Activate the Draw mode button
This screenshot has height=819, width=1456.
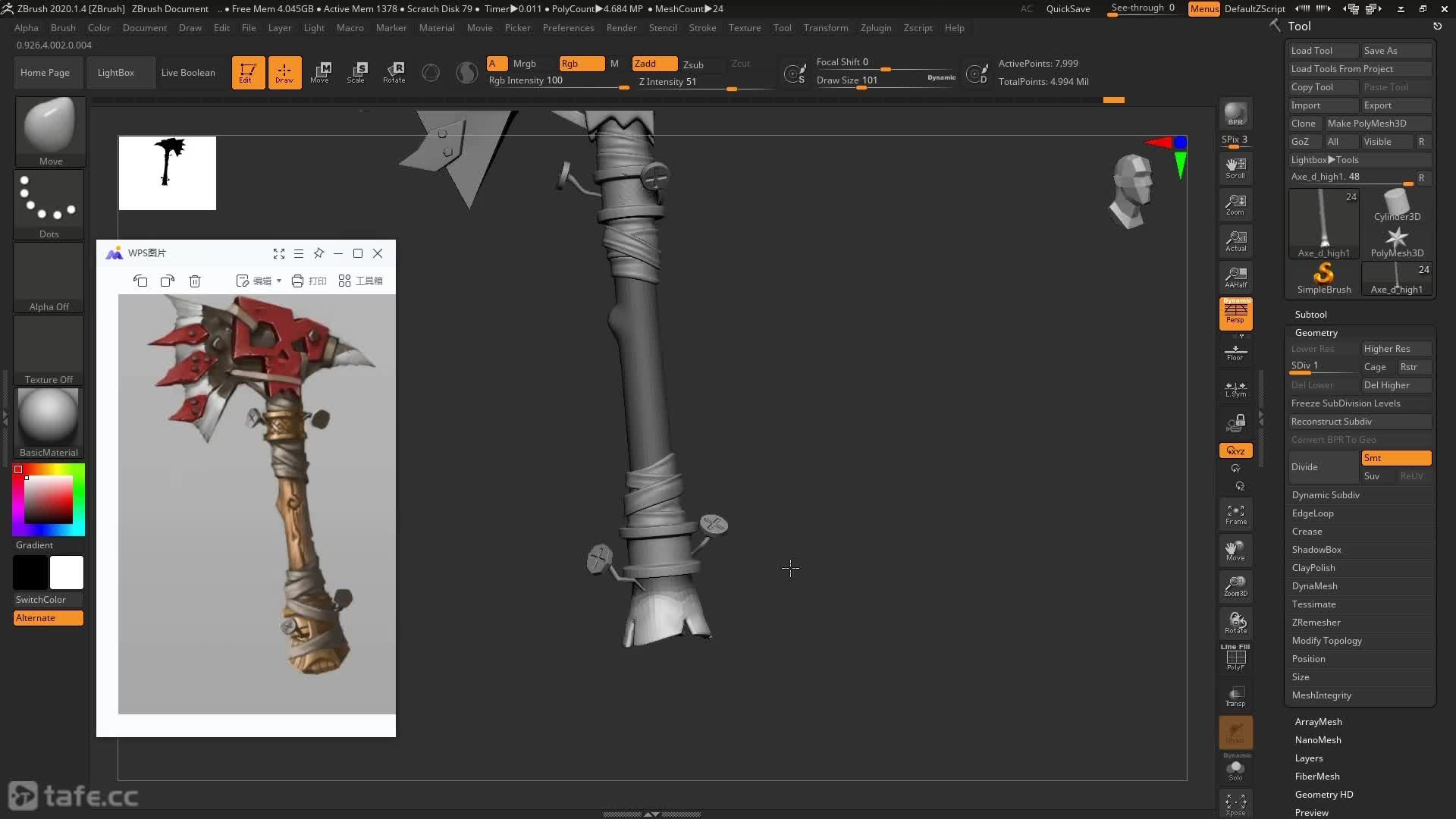coord(284,73)
